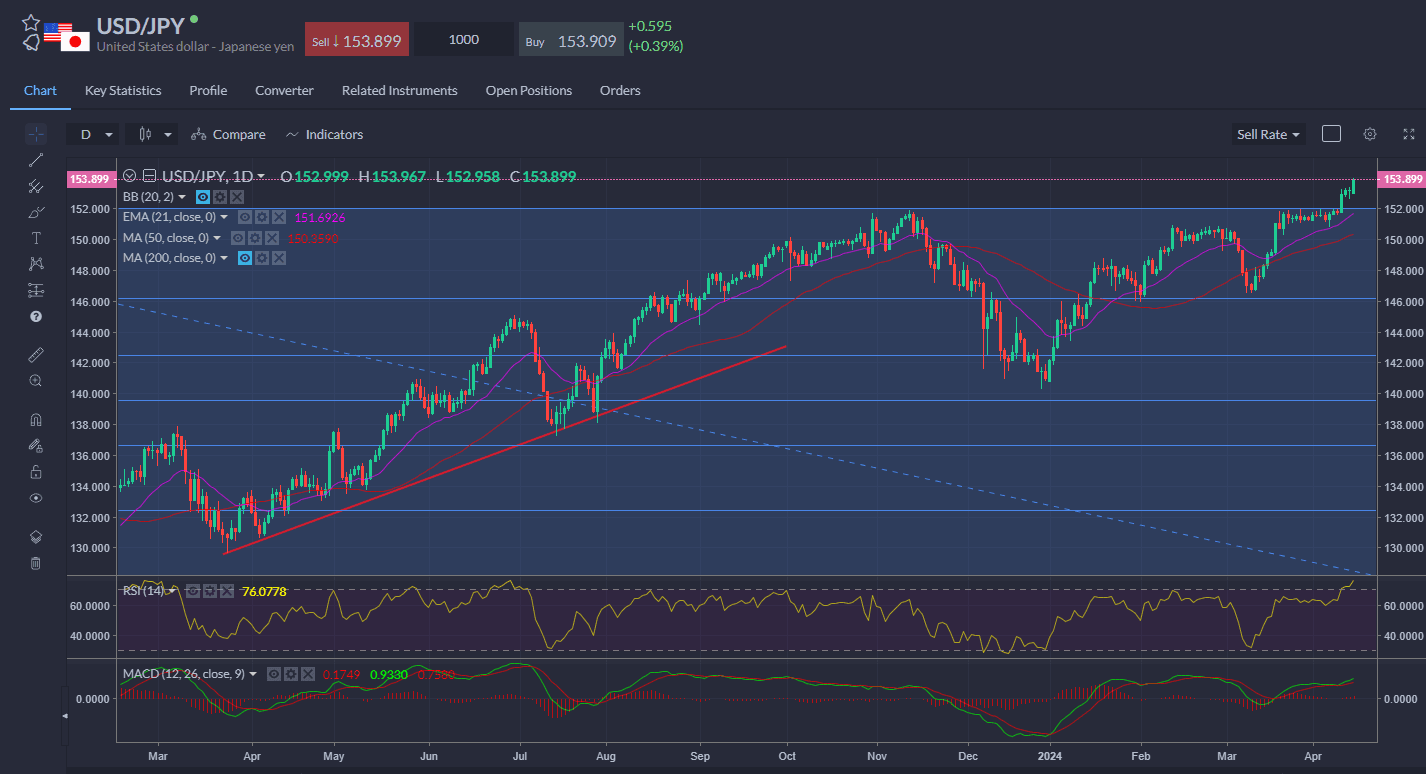The height and width of the screenshot is (774, 1426).
Task: Toggle visibility of MA (200, close, 0)
Action: (245, 258)
